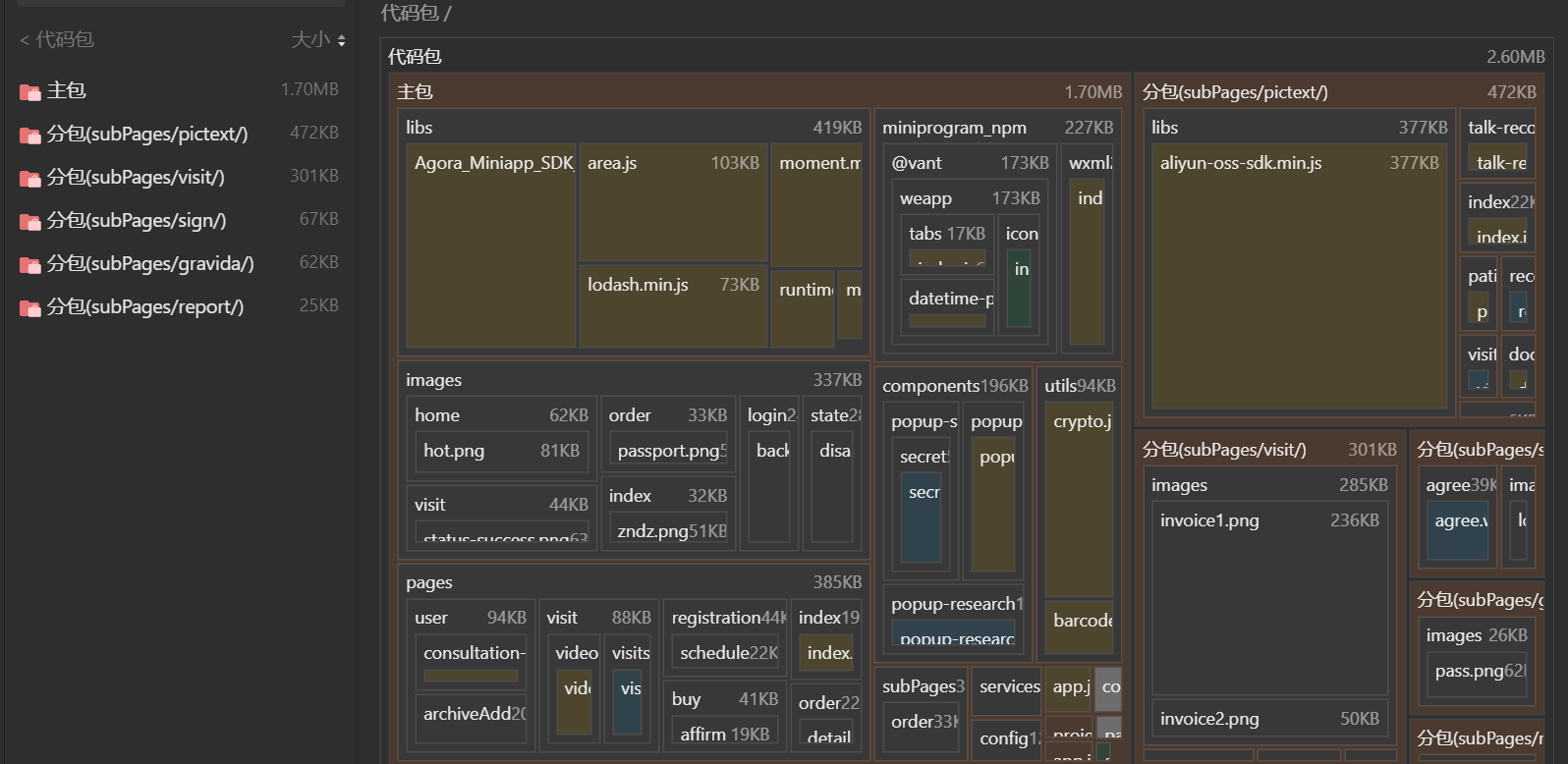The image size is (1568, 764).
Task: Click the 主包 folder icon
Action: [x=30, y=91]
